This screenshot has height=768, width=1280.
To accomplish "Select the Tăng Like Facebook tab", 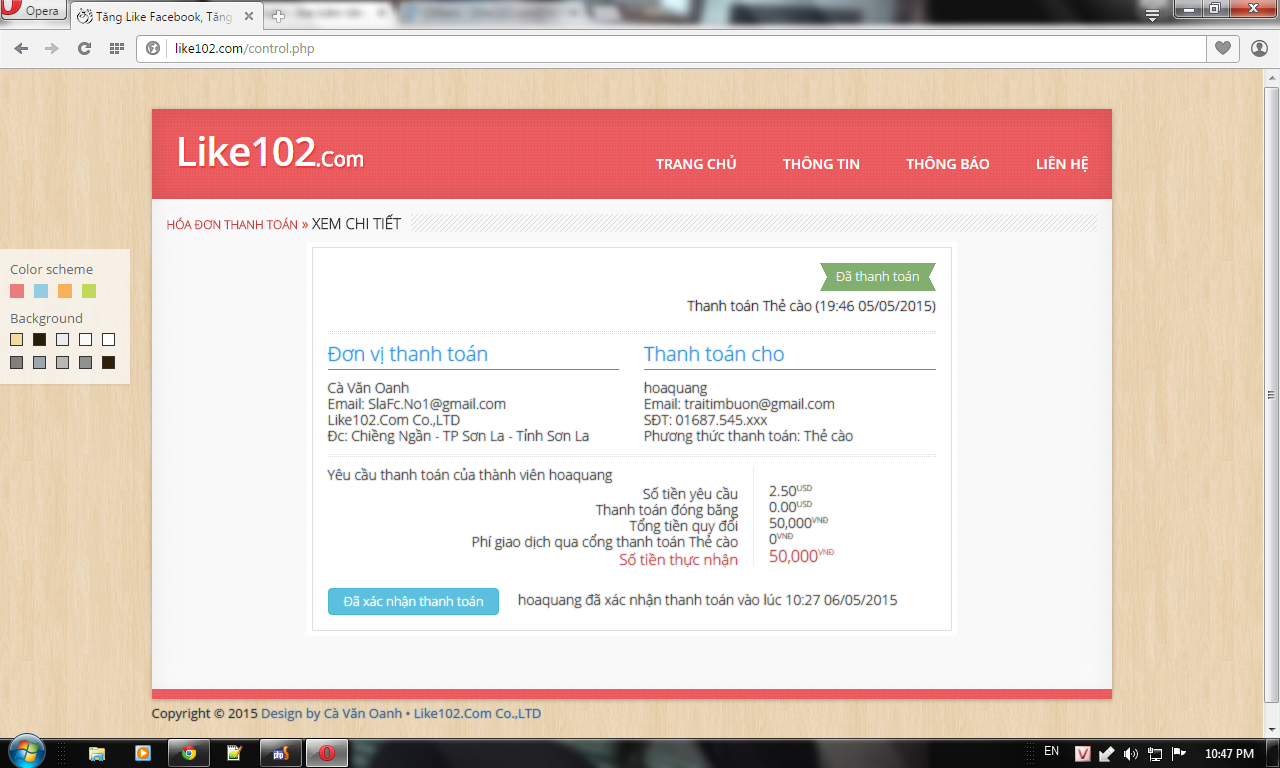I will click(x=165, y=16).
